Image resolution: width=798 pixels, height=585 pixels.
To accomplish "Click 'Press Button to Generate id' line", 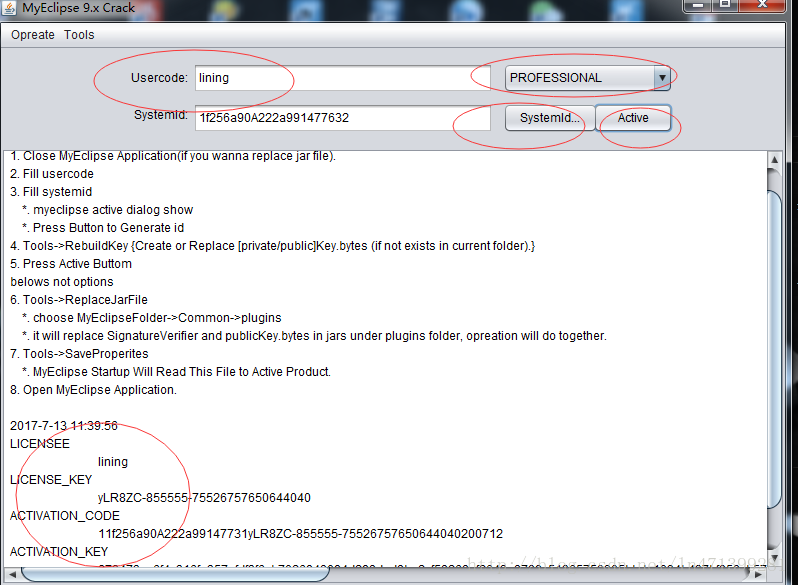I will 103,228.
